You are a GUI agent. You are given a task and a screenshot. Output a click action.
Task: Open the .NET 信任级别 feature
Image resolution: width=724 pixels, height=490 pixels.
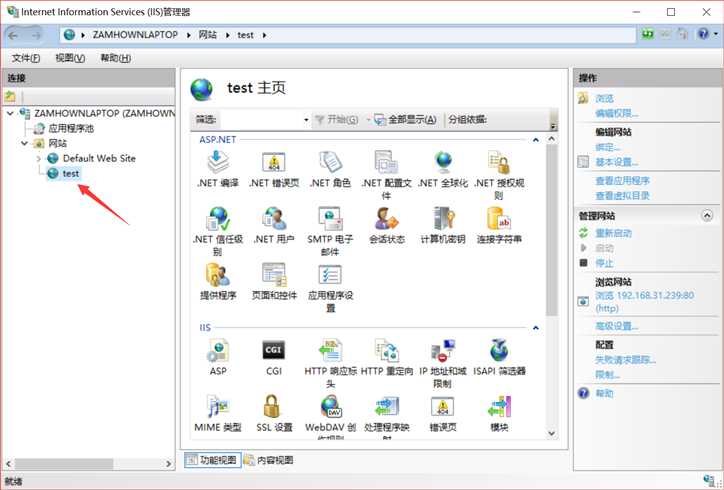[x=217, y=231]
